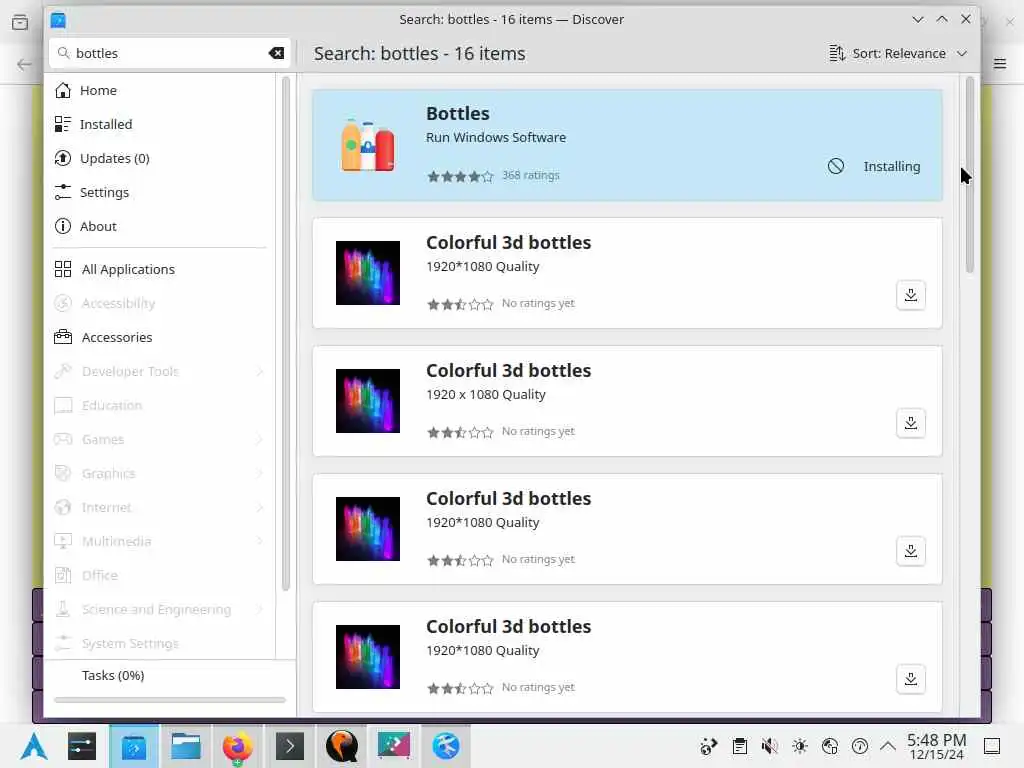The image size is (1024, 768).
Task: Launch Firefox from taskbar
Action: (237, 746)
